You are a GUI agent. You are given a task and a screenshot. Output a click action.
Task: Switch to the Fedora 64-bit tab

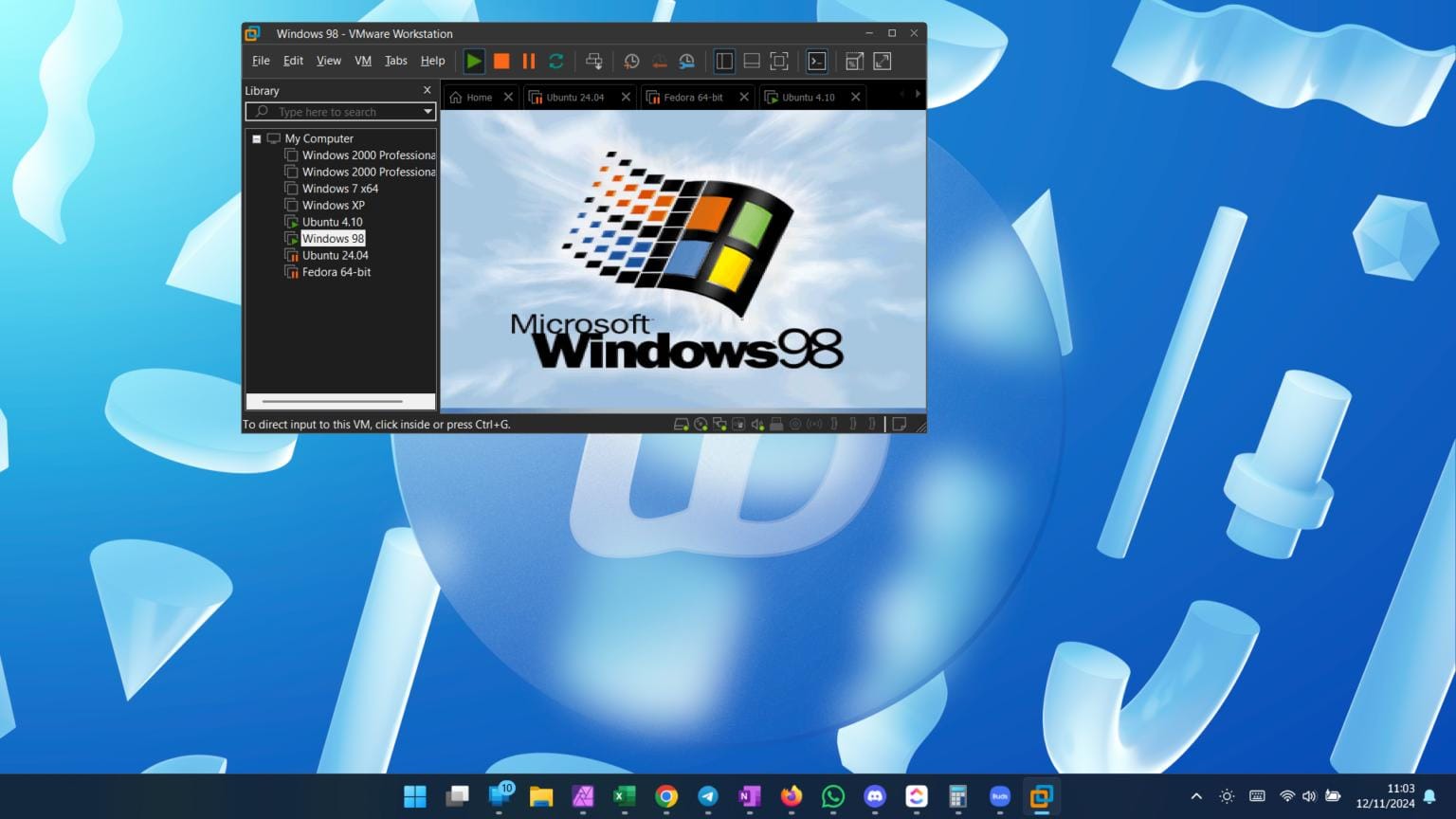coord(692,97)
